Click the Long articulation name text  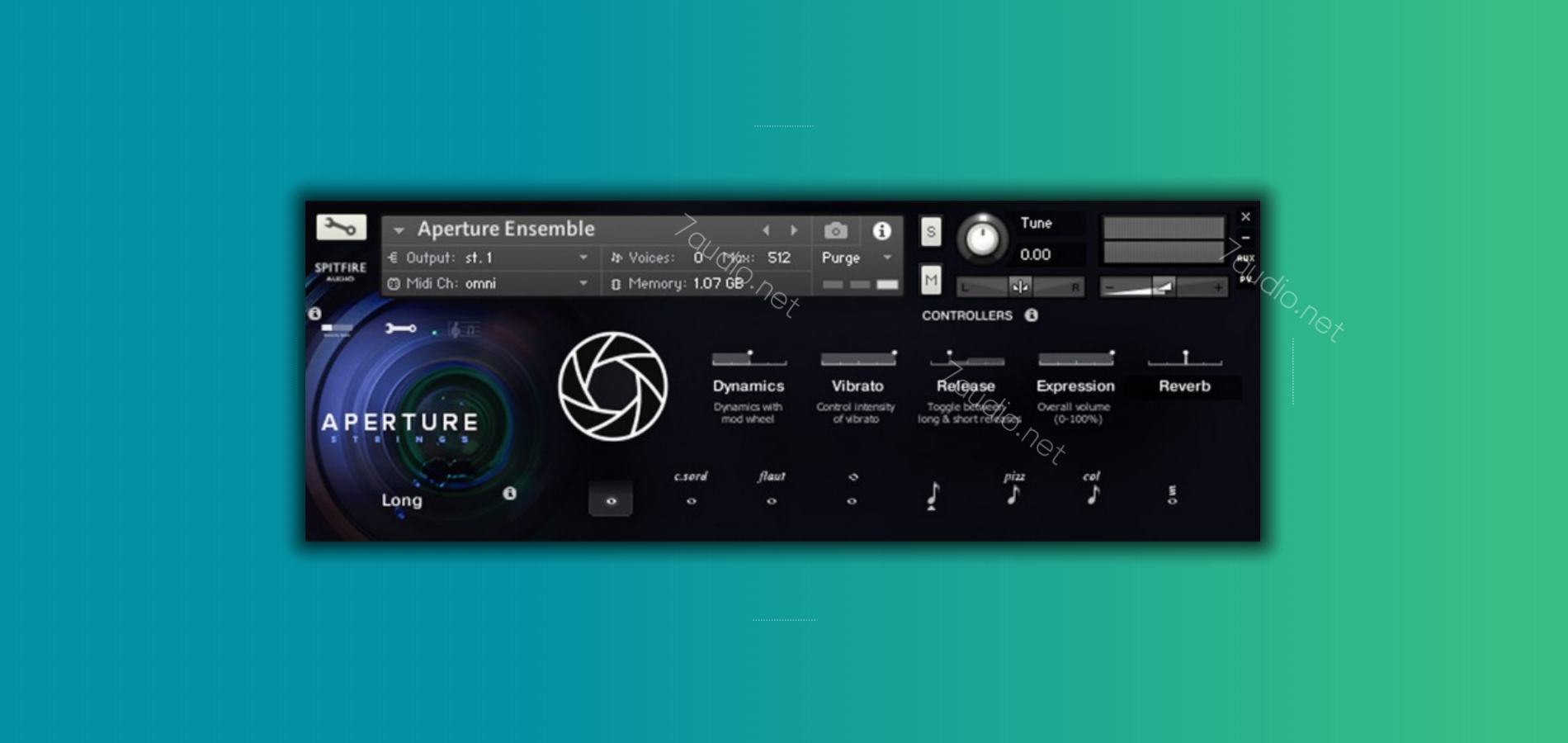pos(402,500)
